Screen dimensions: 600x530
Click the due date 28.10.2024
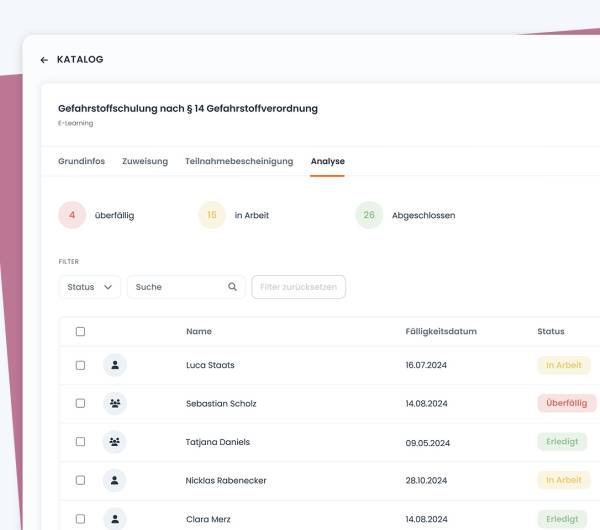coord(426,480)
